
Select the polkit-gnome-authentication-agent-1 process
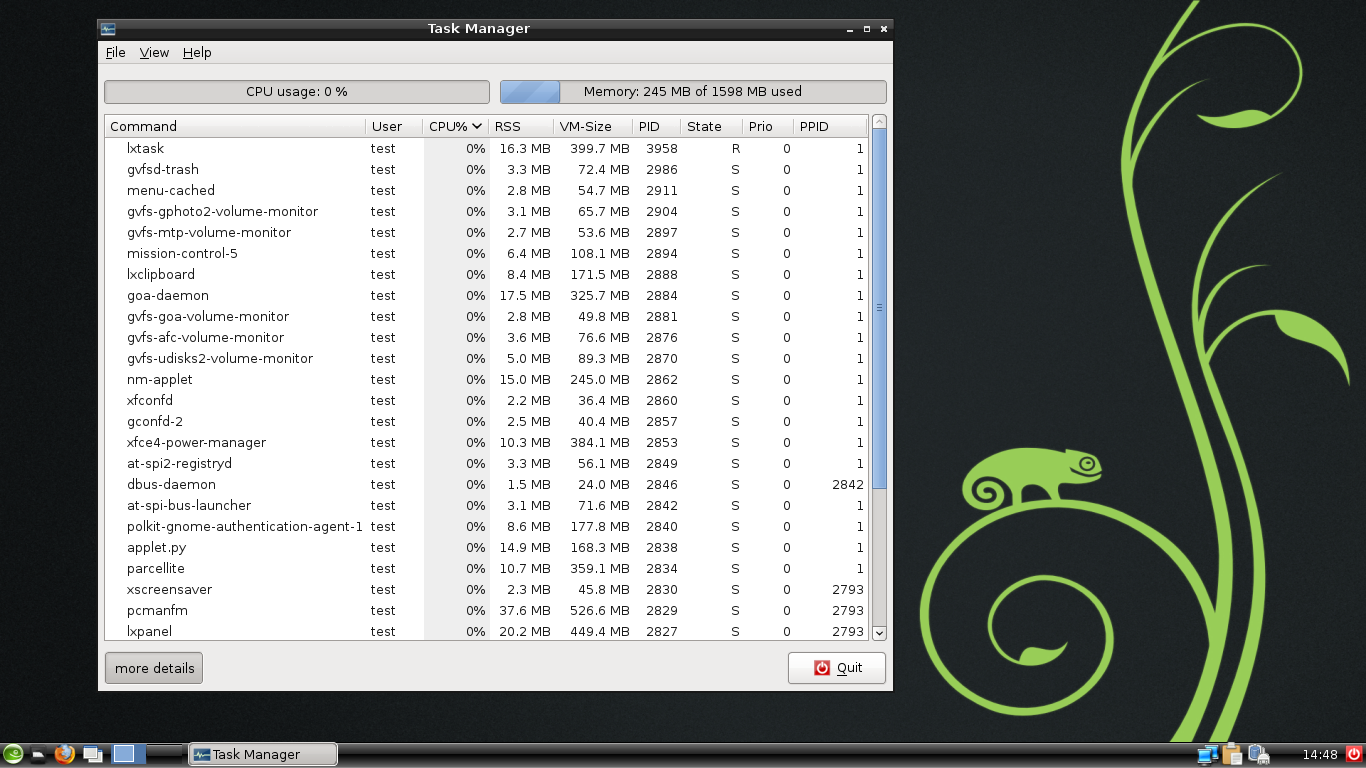(486, 526)
